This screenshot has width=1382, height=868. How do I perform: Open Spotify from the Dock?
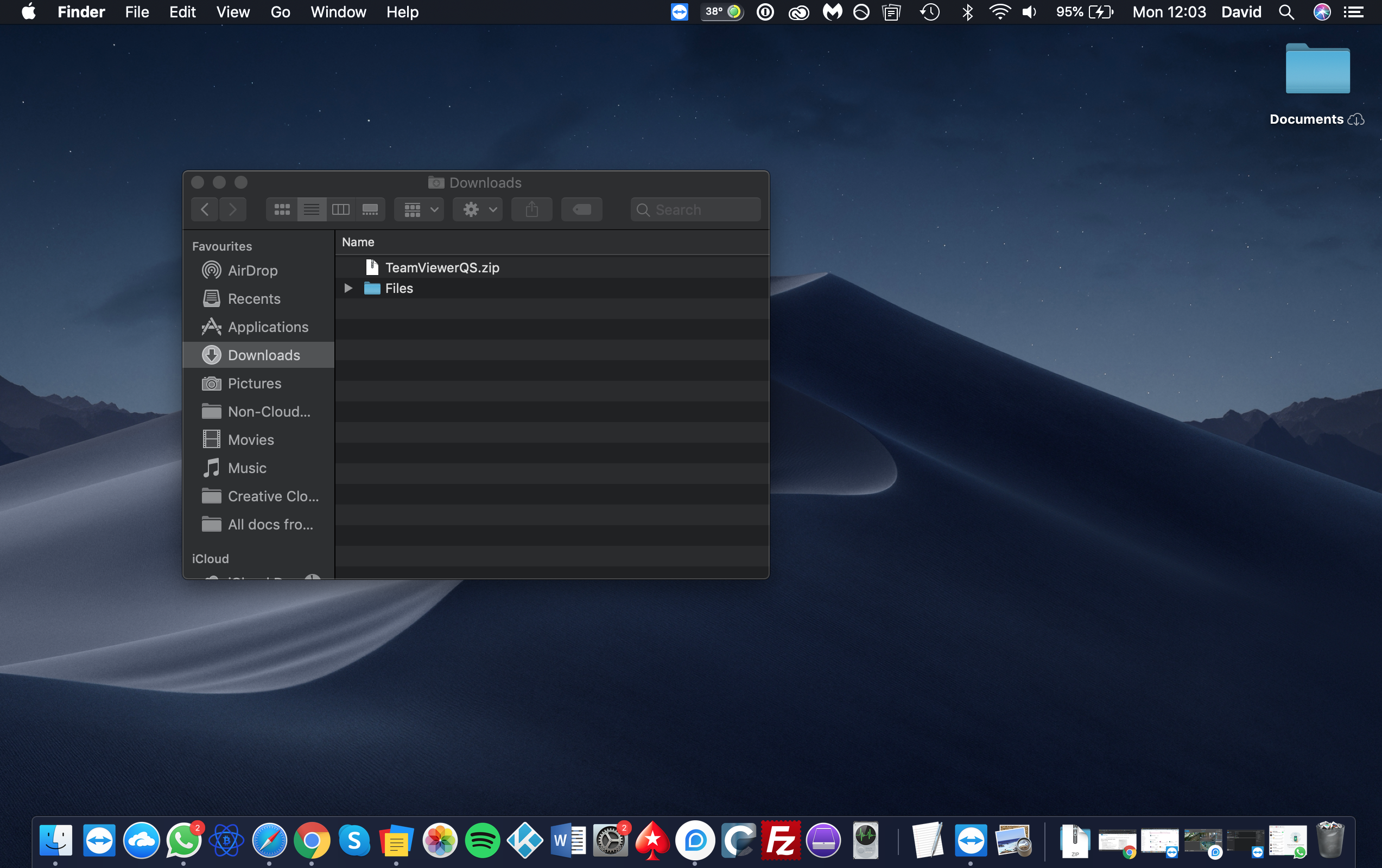482,840
